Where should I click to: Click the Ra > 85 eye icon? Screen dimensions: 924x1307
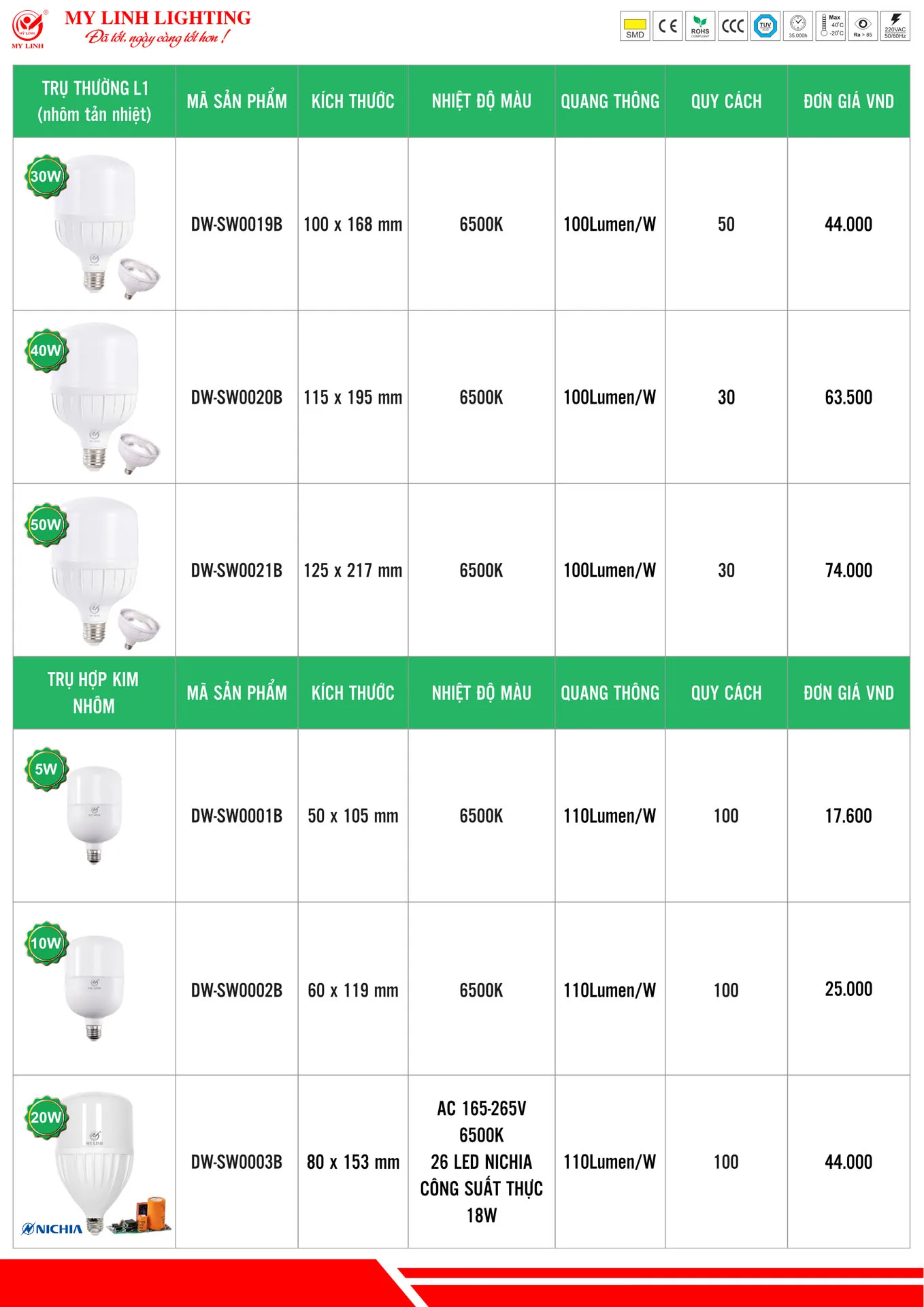pyautogui.click(x=863, y=26)
